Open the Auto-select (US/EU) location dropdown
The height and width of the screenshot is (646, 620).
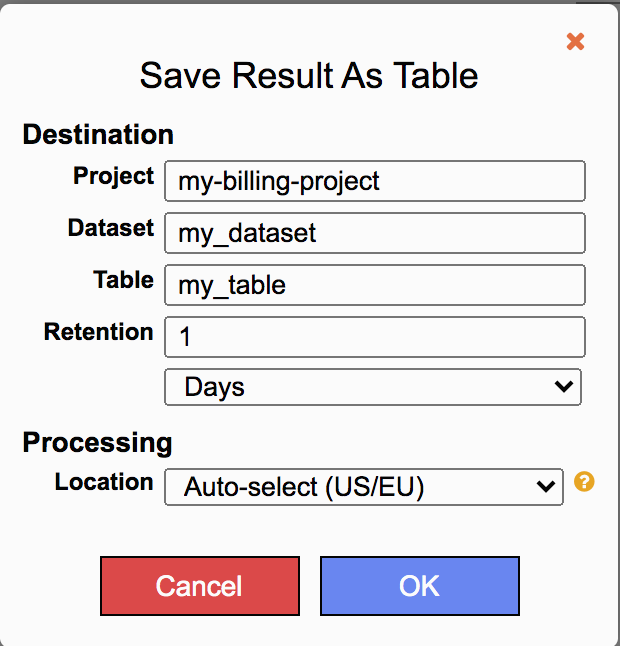tap(363, 487)
